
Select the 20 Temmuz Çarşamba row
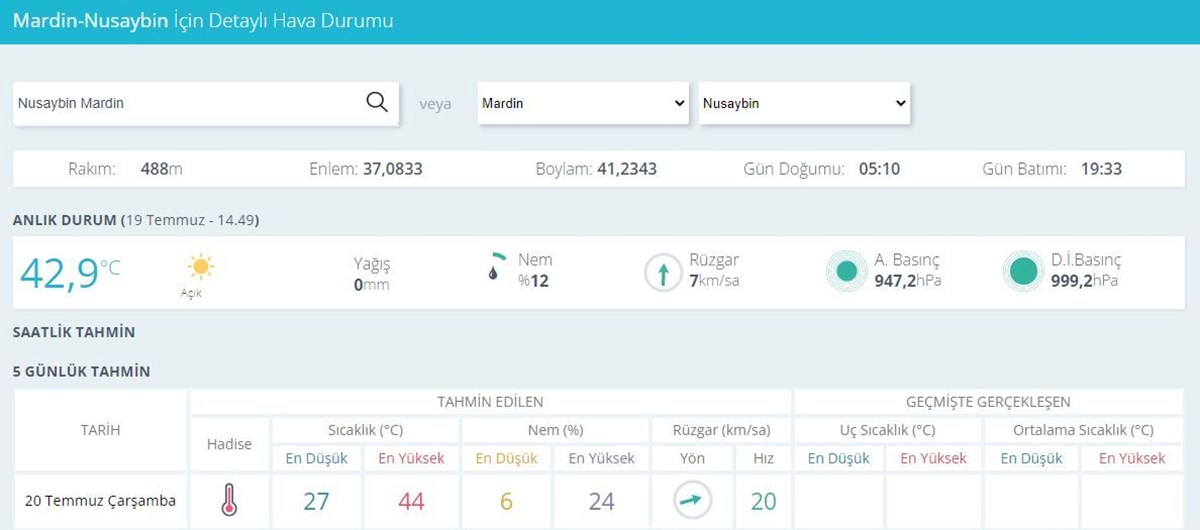pos(100,501)
